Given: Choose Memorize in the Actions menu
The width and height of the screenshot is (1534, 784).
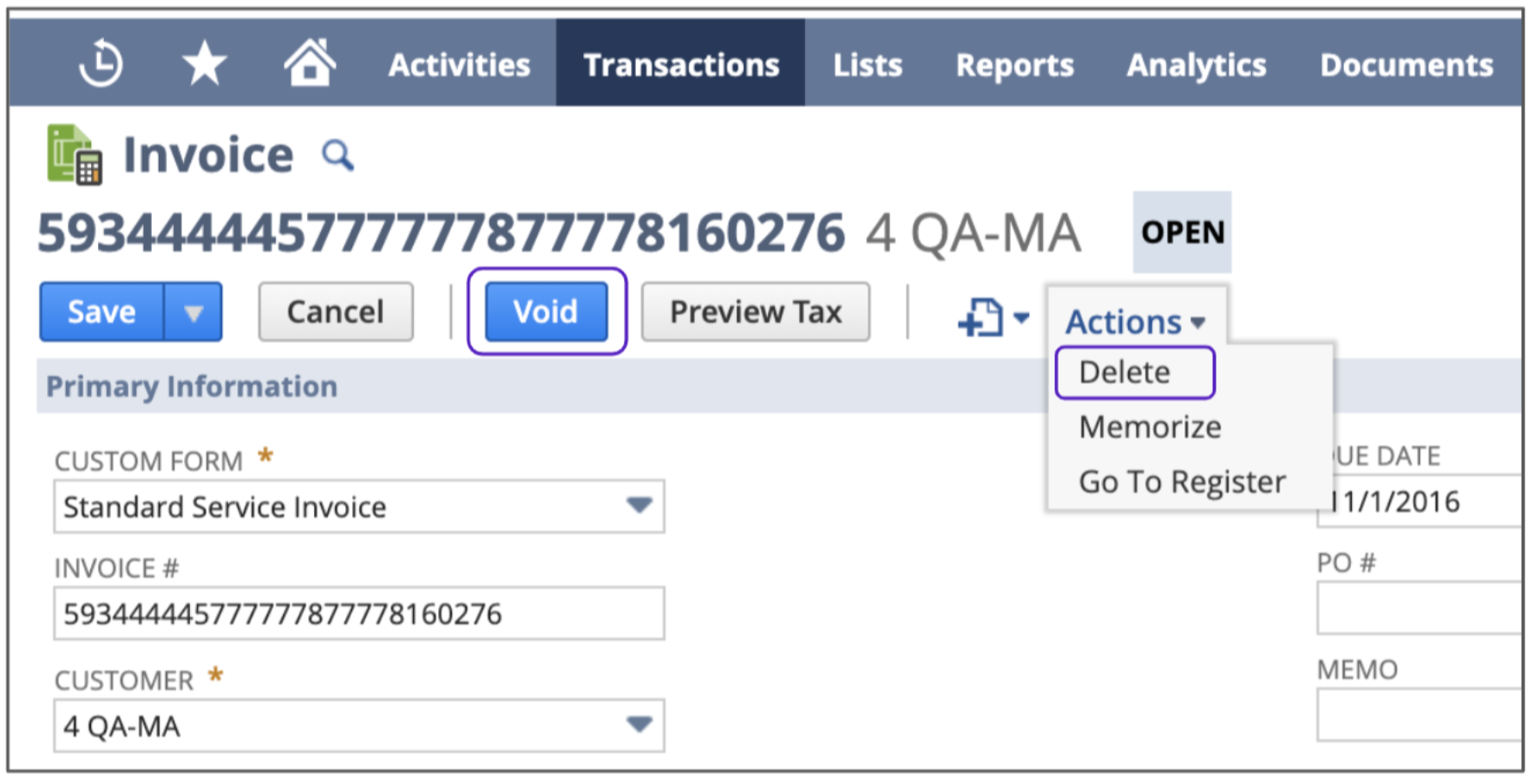Looking at the screenshot, I should coord(1150,427).
